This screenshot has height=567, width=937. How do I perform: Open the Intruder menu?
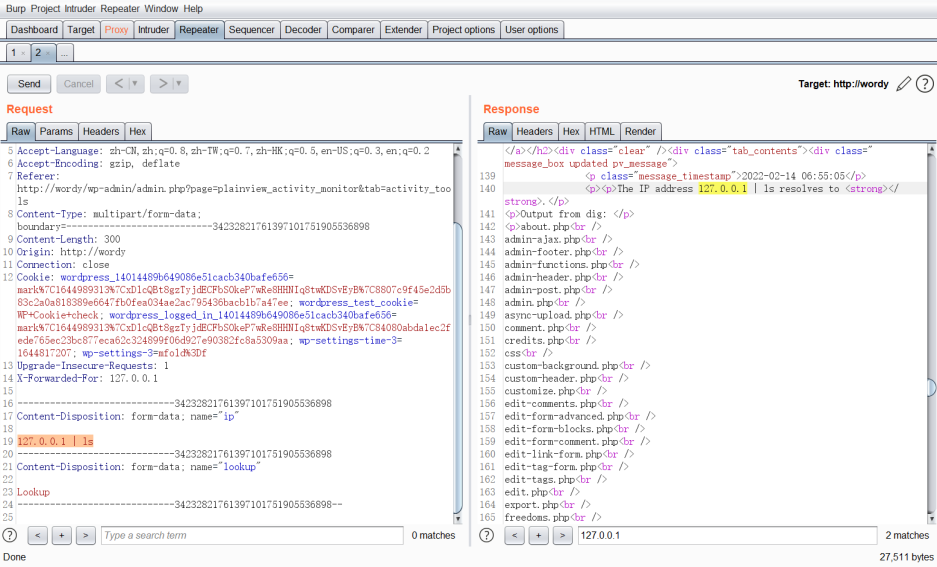tap(79, 8)
